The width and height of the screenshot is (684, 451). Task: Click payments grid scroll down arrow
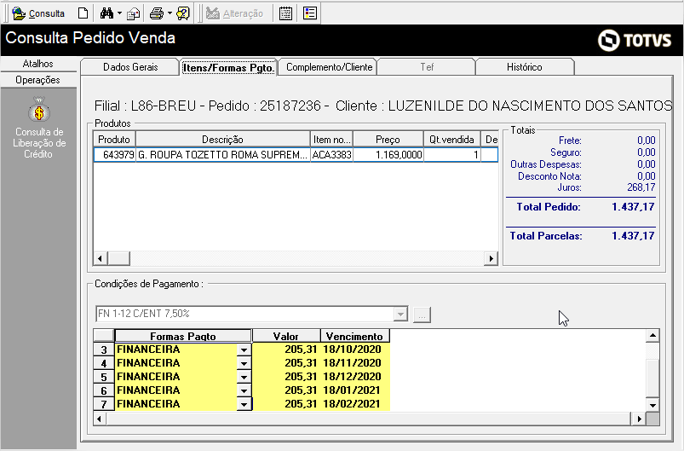[x=653, y=405]
